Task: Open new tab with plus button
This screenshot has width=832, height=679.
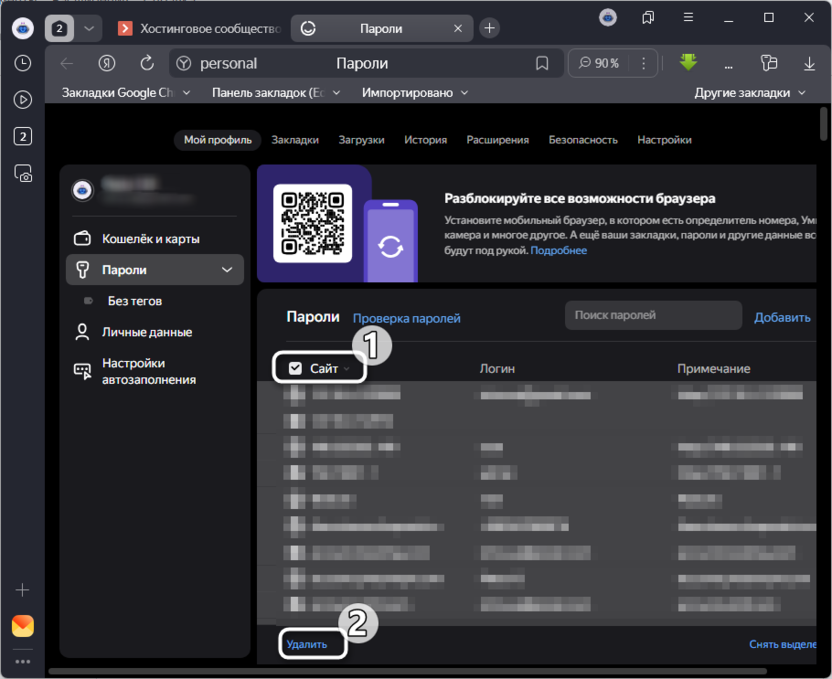Action: tap(489, 28)
